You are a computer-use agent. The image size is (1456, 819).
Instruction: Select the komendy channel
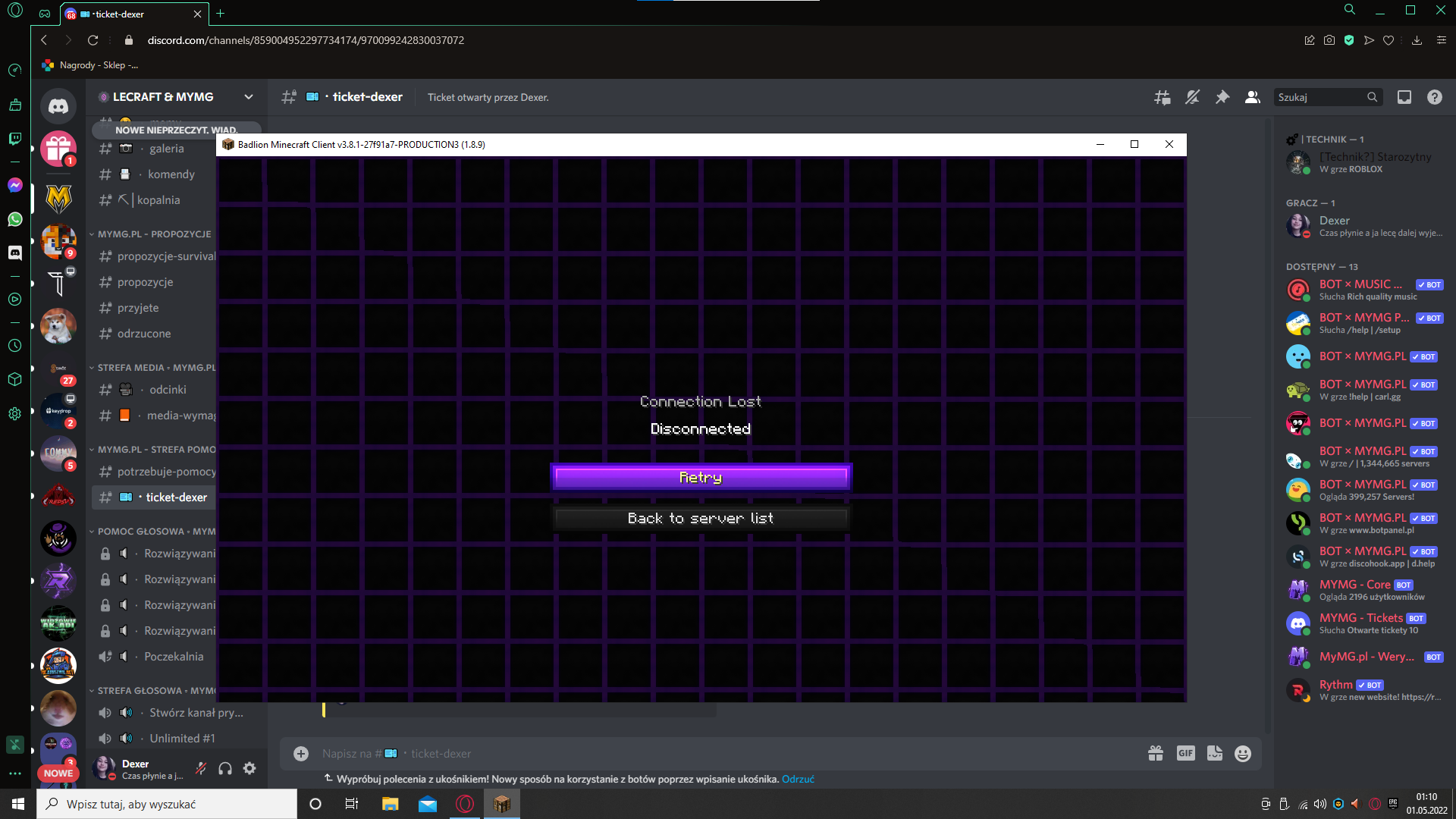pyautogui.click(x=171, y=174)
